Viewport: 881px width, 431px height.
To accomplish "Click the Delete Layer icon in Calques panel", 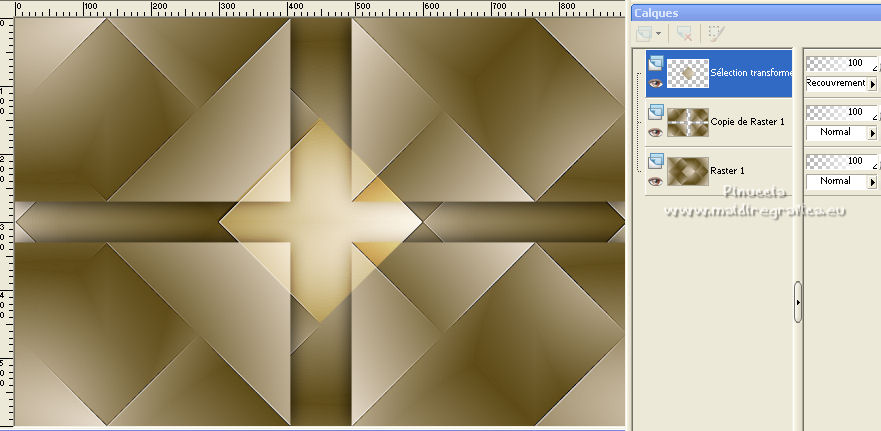I will coord(684,34).
